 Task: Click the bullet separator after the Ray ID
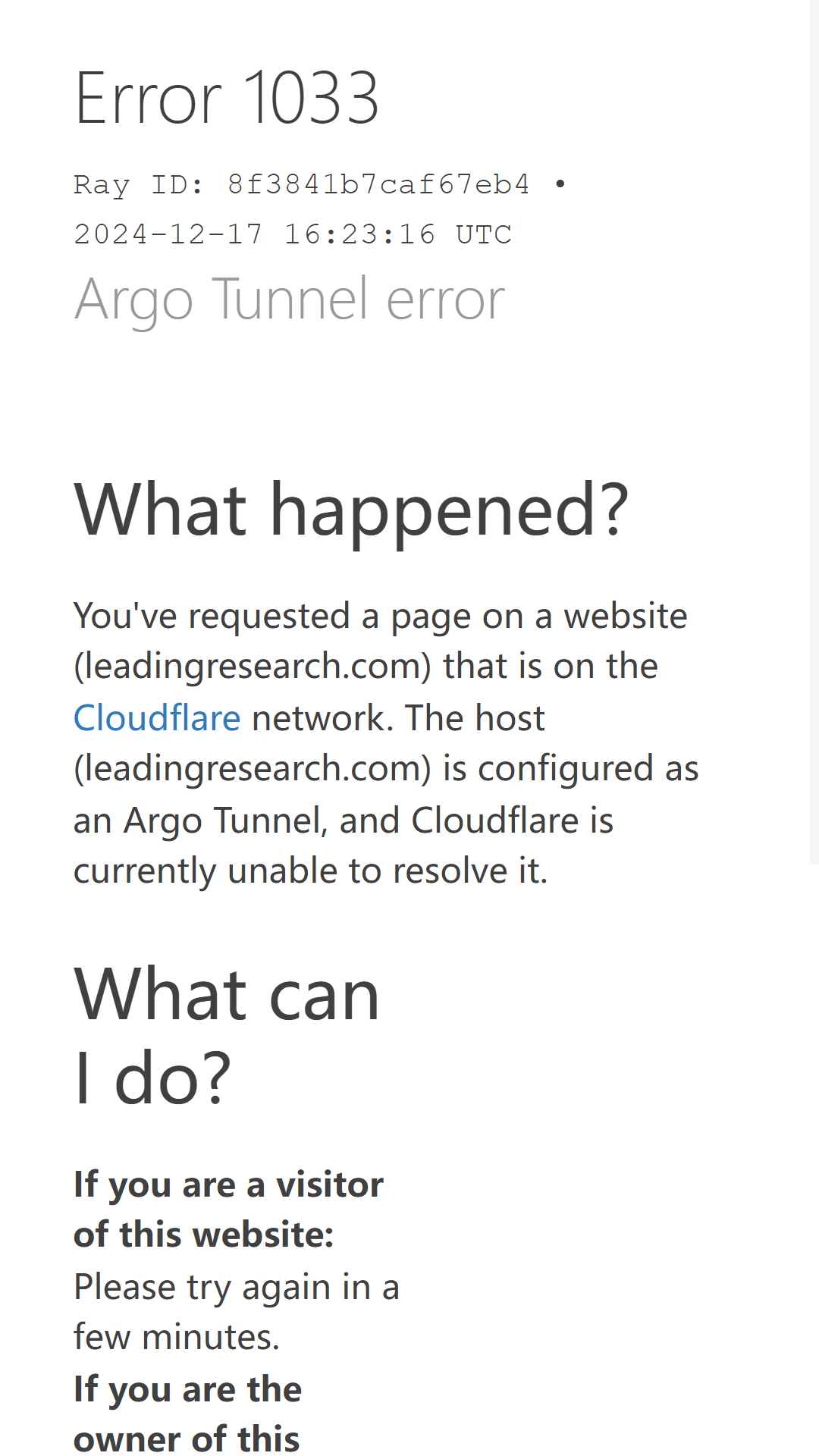click(x=560, y=184)
